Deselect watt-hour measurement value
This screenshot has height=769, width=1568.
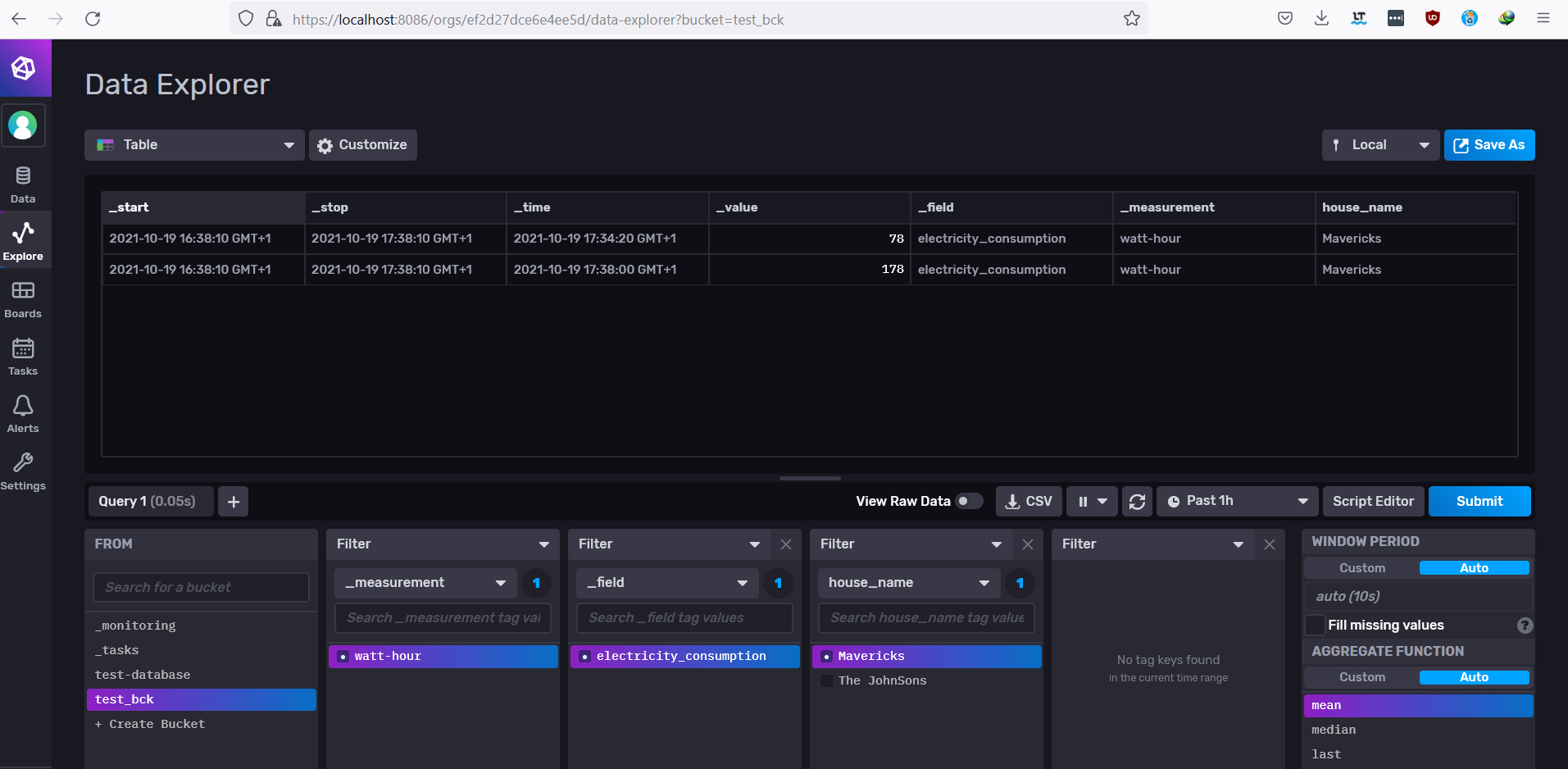click(443, 656)
